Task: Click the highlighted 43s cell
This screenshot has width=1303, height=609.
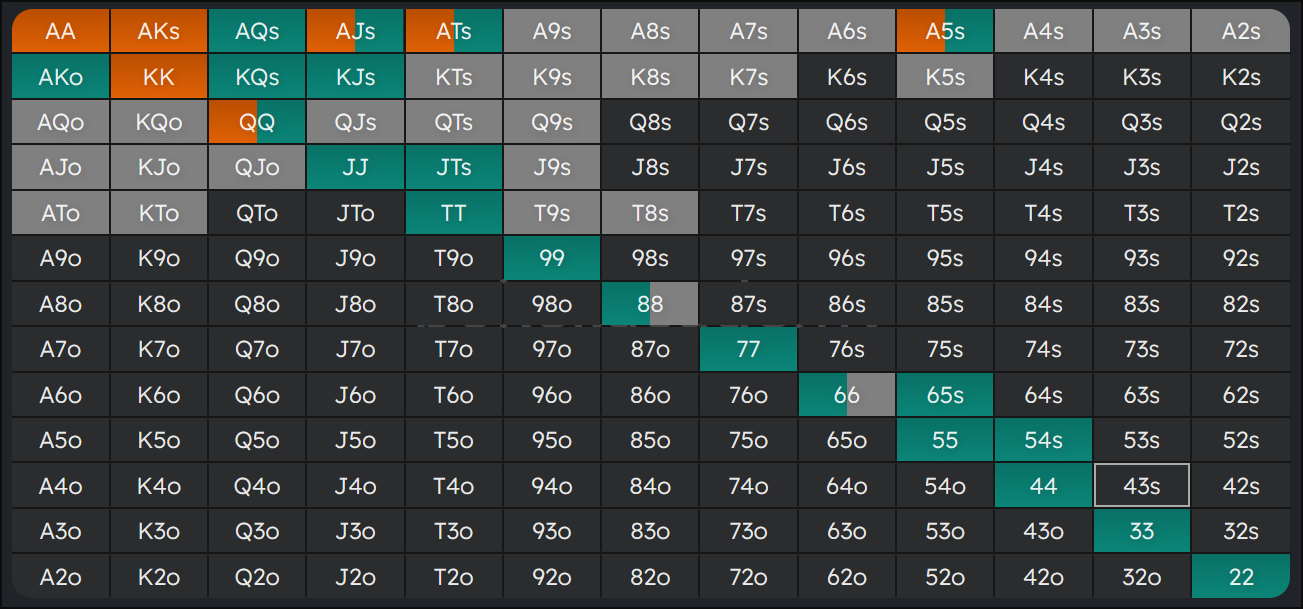Action: [x=1141, y=486]
